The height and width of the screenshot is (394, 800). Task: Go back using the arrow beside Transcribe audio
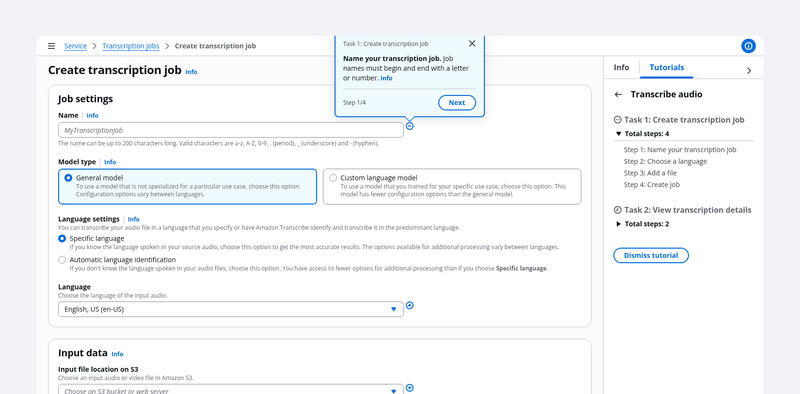tap(618, 94)
